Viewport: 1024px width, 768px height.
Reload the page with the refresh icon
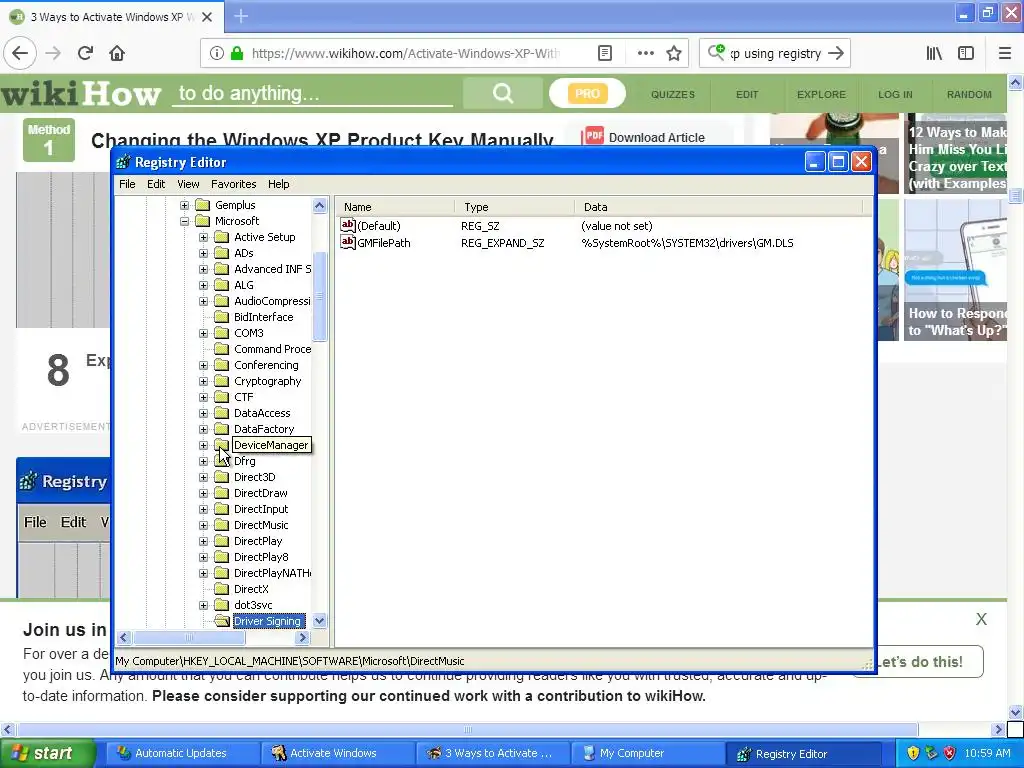point(85,53)
